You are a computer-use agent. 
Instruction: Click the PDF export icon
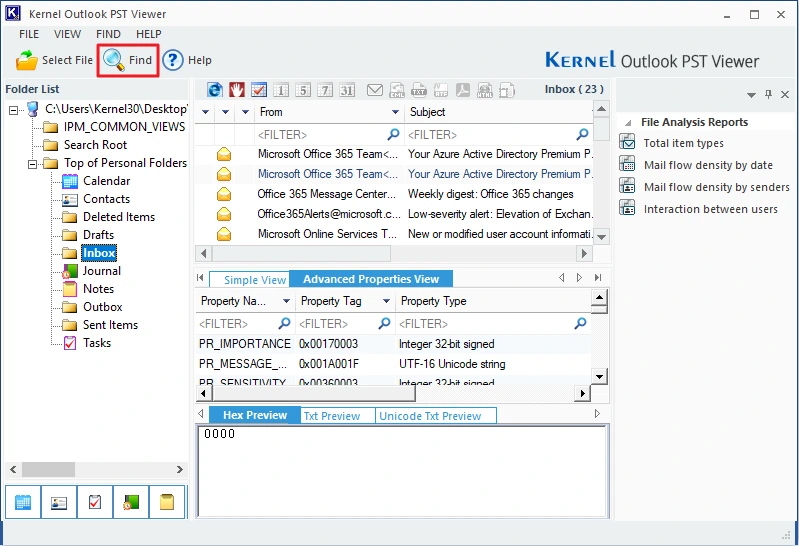coord(463,90)
